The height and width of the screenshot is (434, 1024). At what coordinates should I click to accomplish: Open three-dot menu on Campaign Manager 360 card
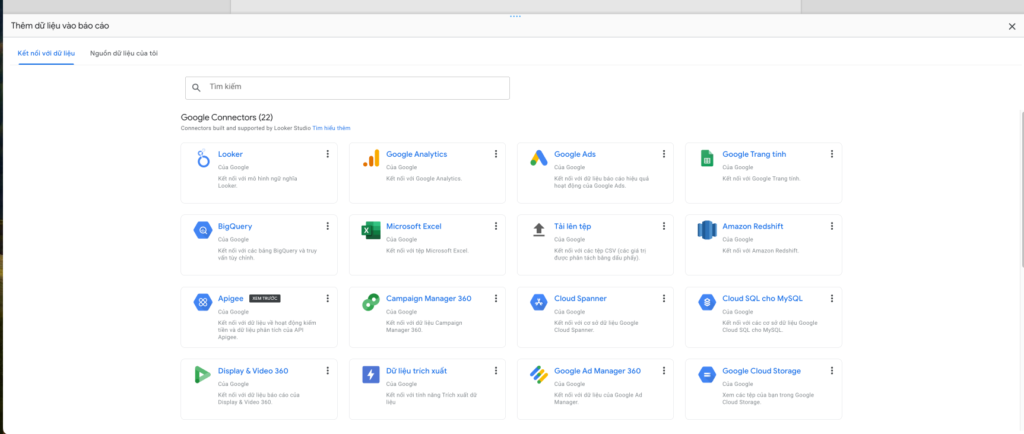tap(496, 298)
